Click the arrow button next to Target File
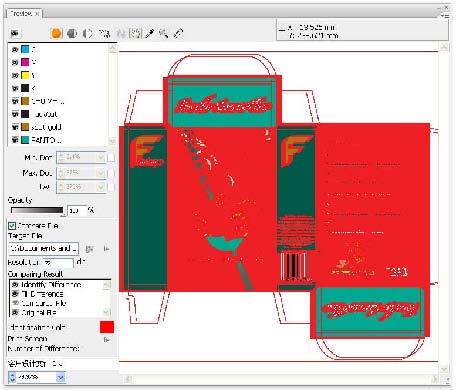Viewport: 456px width, 390px height. tap(106, 249)
